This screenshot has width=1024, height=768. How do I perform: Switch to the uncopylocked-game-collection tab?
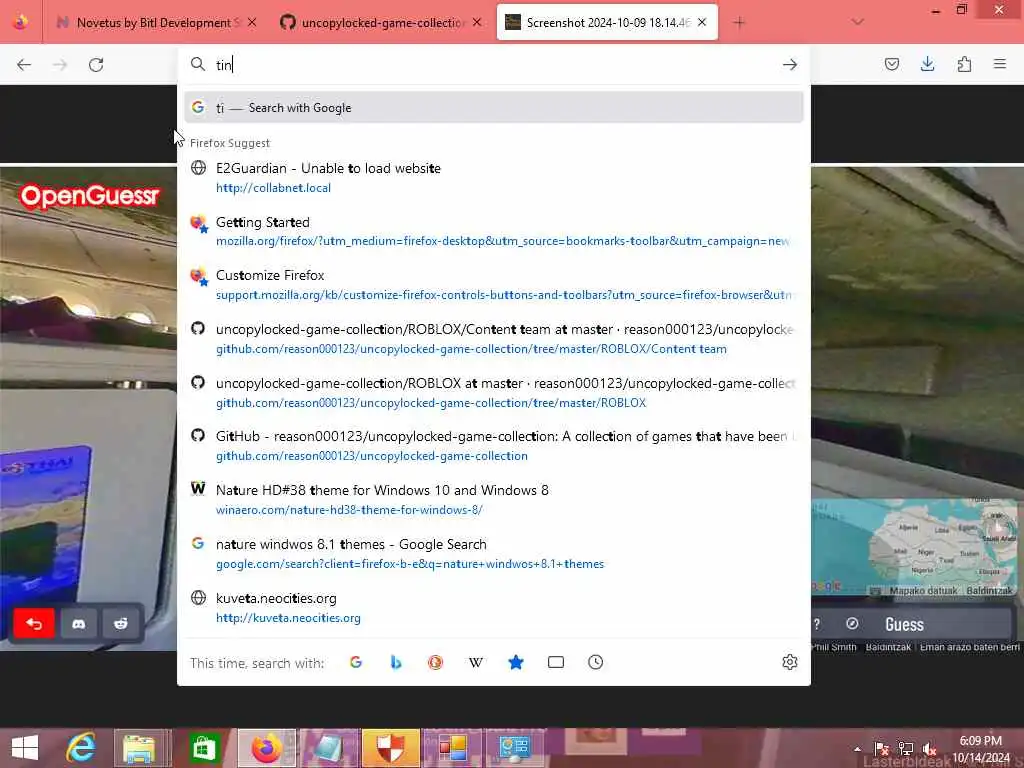pos(380,22)
